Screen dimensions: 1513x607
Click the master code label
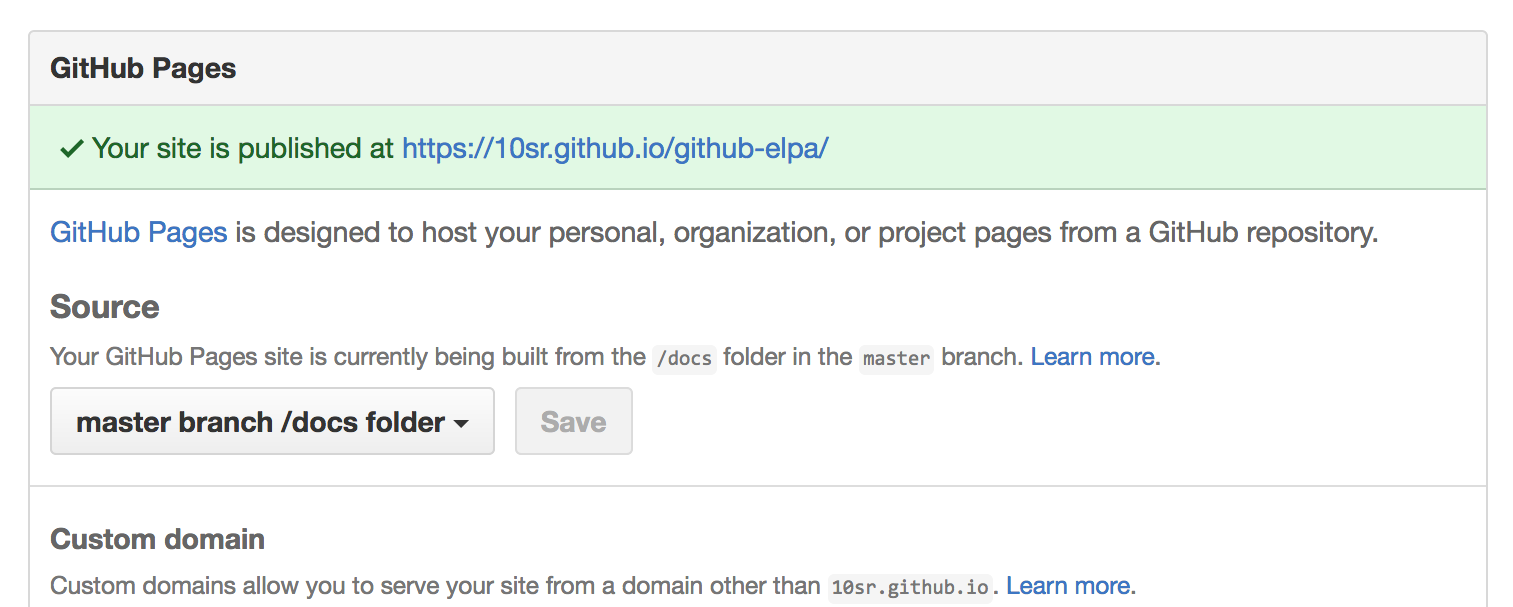click(896, 358)
